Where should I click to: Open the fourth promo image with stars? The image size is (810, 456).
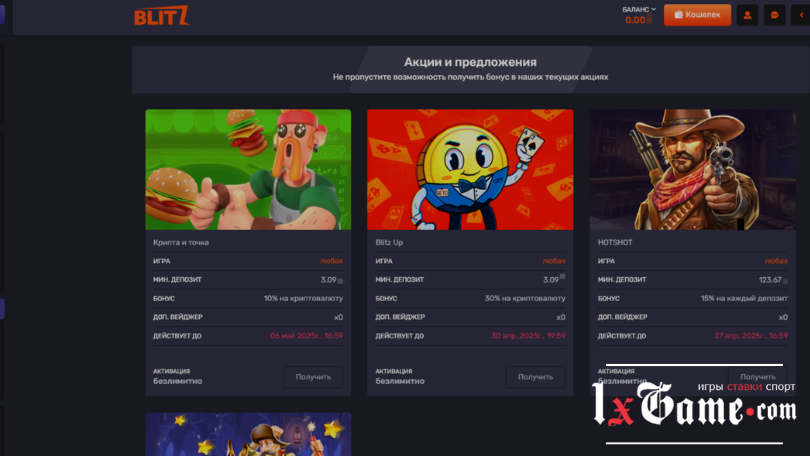[248, 434]
